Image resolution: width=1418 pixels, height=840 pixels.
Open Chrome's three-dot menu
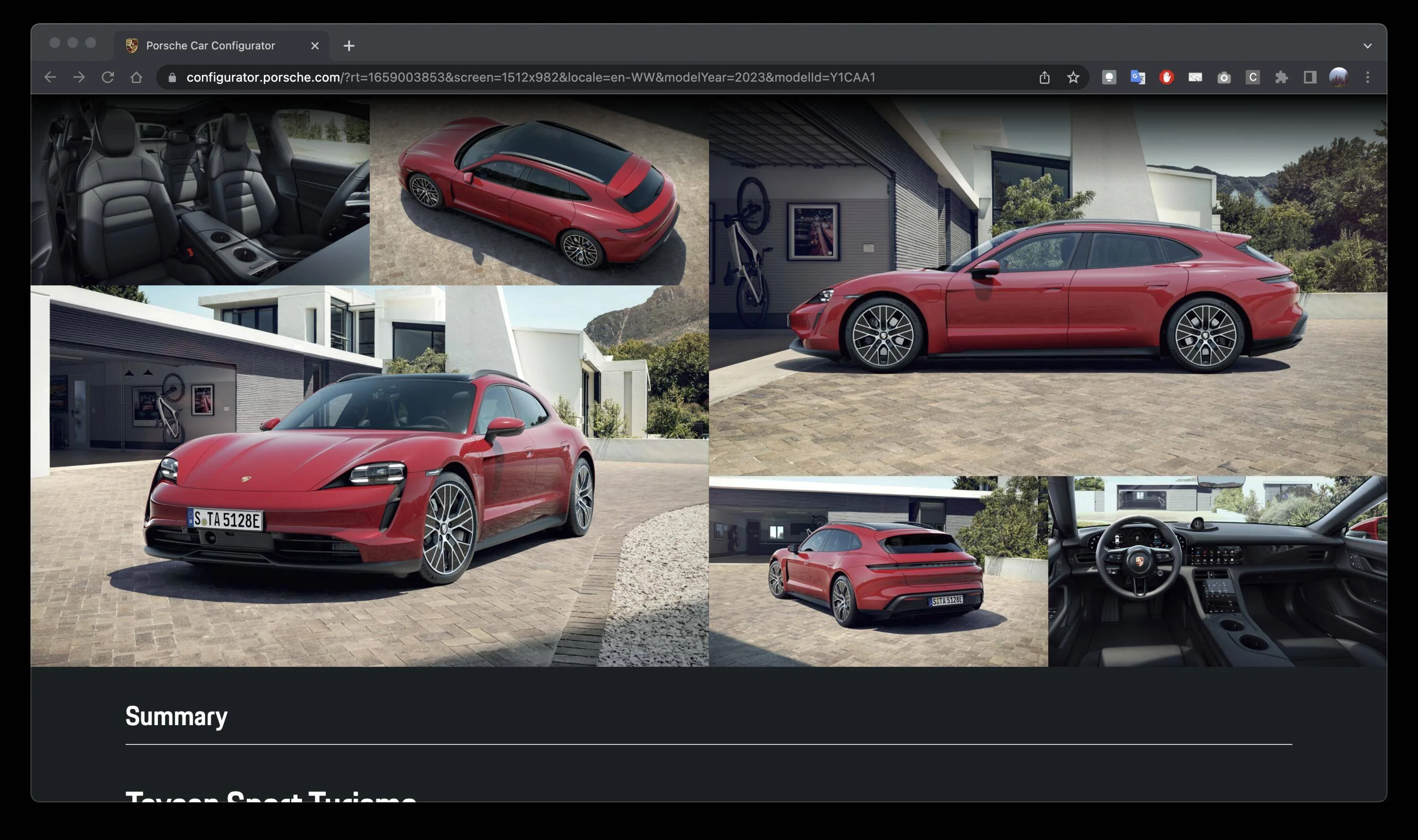point(1367,77)
